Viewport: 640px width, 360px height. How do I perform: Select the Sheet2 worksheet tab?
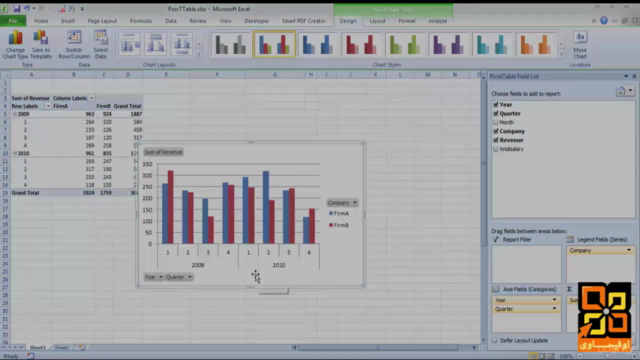coord(62,348)
